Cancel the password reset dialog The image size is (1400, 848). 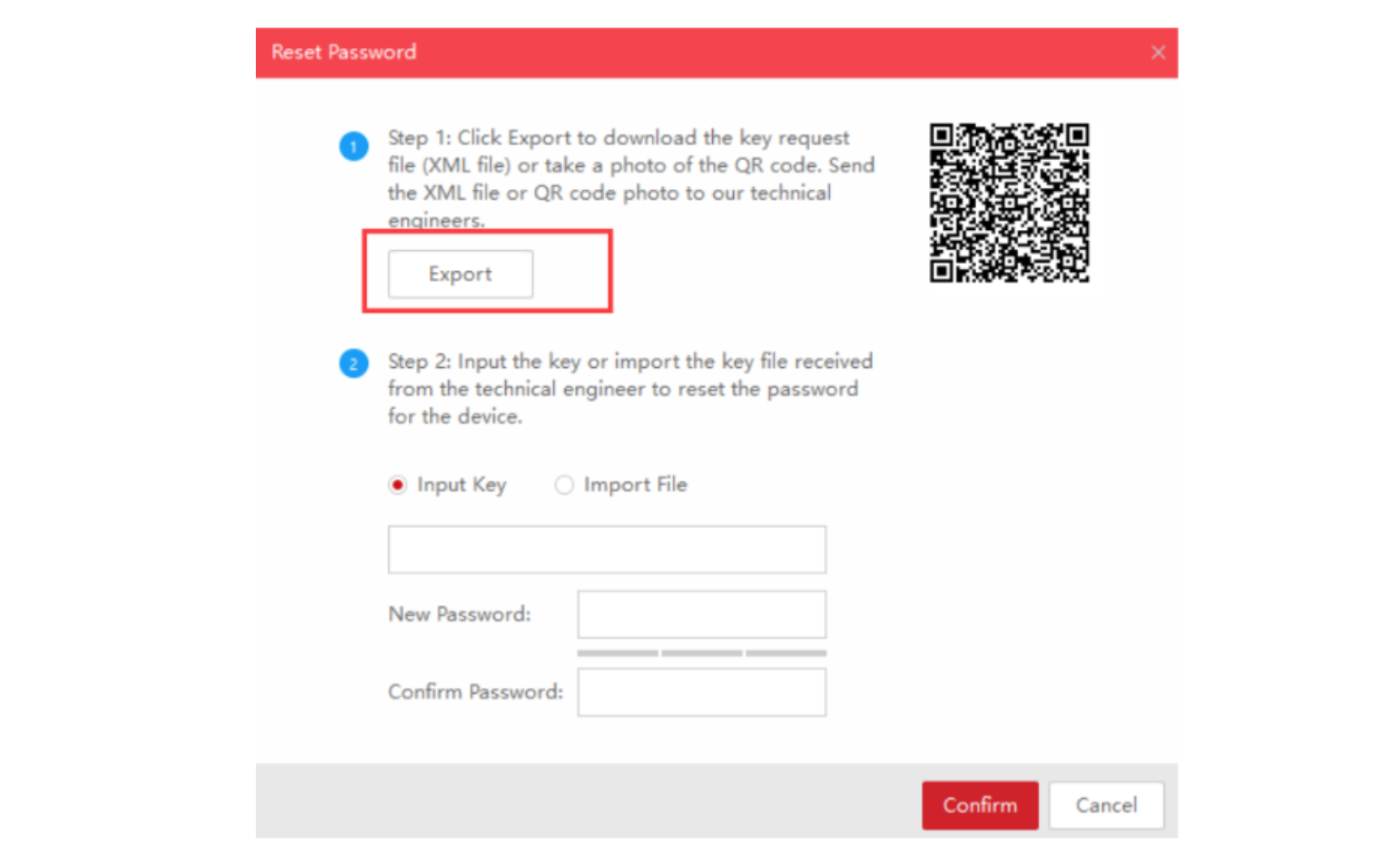click(x=1106, y=806)
